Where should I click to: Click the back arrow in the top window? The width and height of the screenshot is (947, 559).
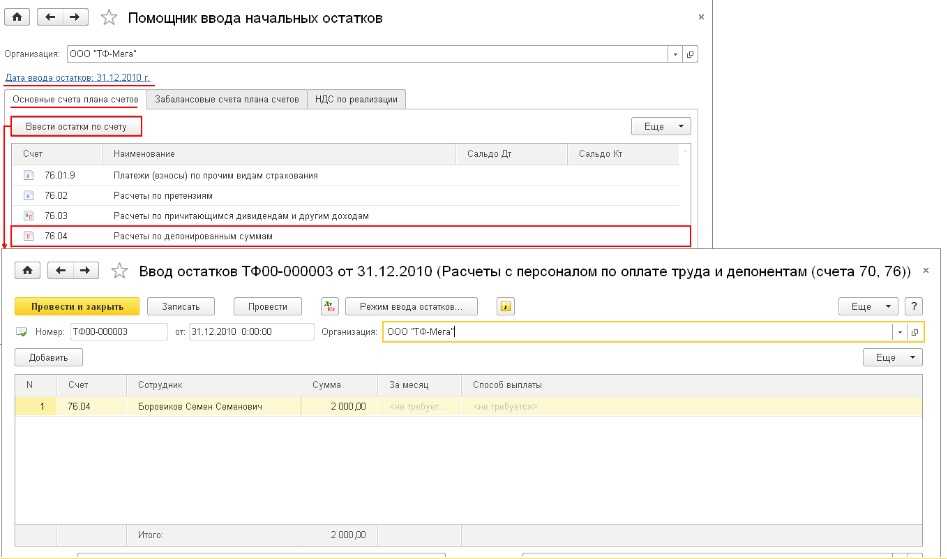point(51,18)
